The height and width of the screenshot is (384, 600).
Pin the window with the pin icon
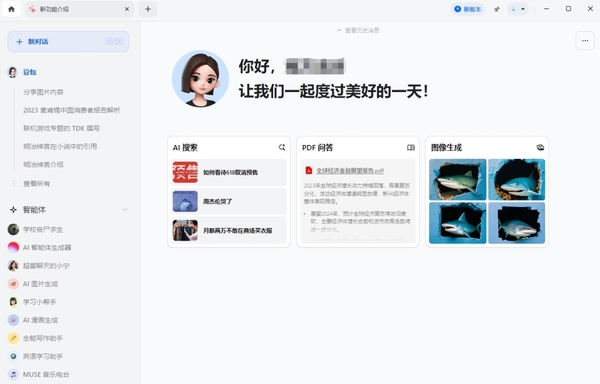pos(497,9)
